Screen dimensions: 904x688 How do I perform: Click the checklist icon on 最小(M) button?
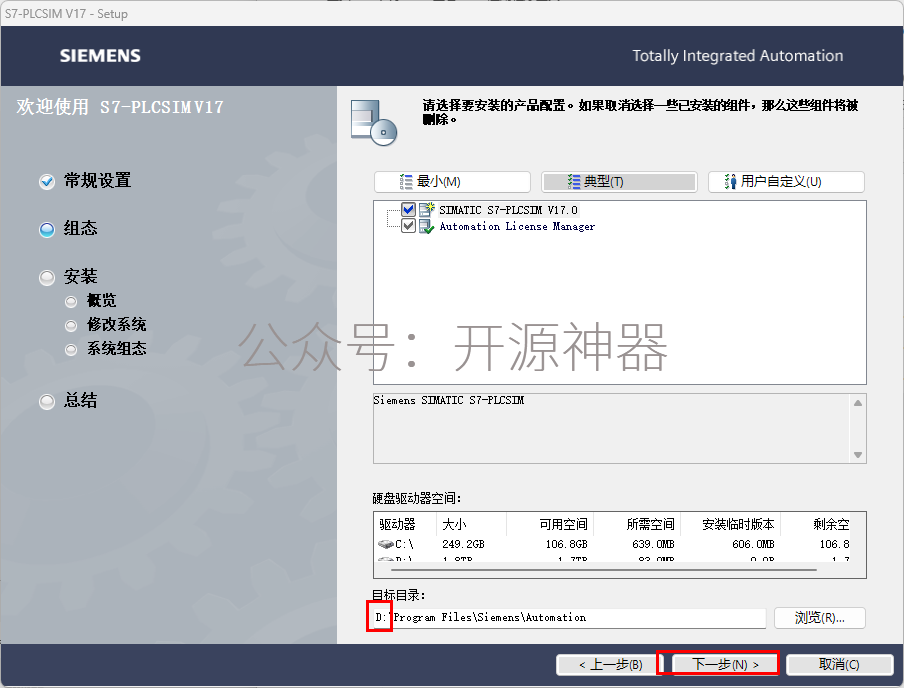[x=406, y=182]
